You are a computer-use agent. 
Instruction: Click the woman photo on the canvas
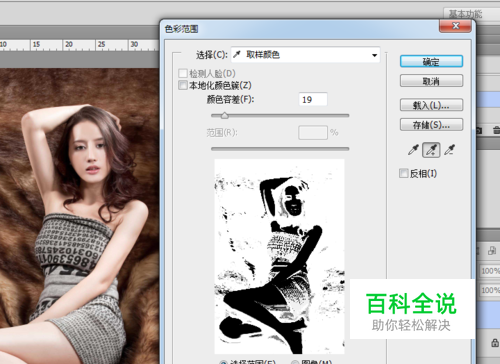[79, 216]
